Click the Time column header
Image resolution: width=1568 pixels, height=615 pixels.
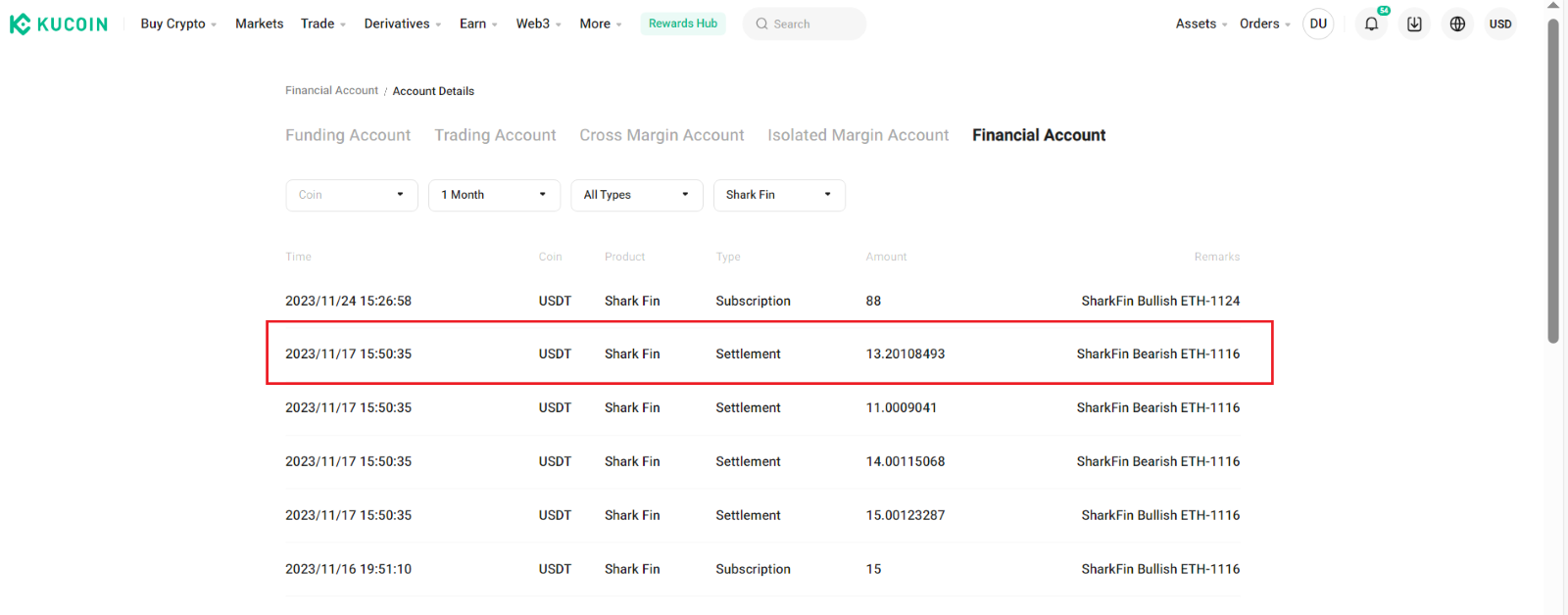[298, 257]
